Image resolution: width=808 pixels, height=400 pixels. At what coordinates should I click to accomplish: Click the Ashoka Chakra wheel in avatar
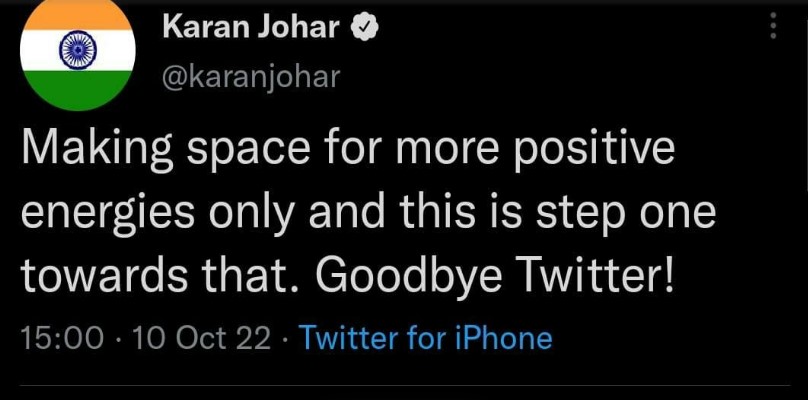[77, 48]
